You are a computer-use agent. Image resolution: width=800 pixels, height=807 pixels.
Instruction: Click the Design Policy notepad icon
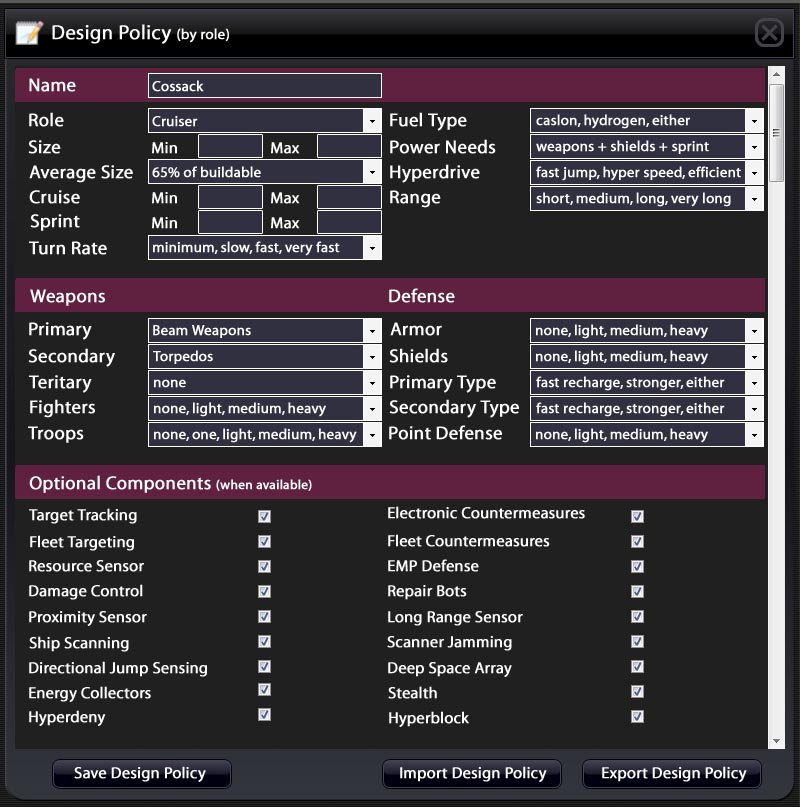(x=29, y=33)
